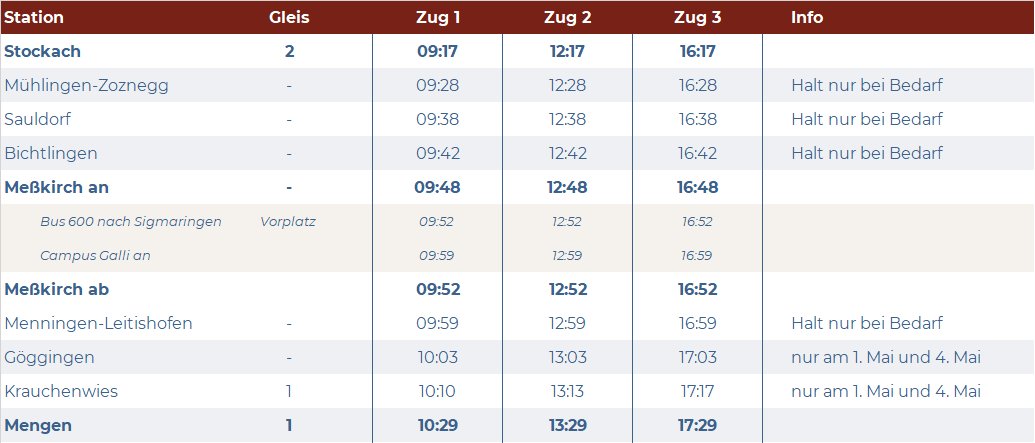Click the Zug 3 column header
Viewport: 1035px width, 443px height.
(x=698, y=18)
